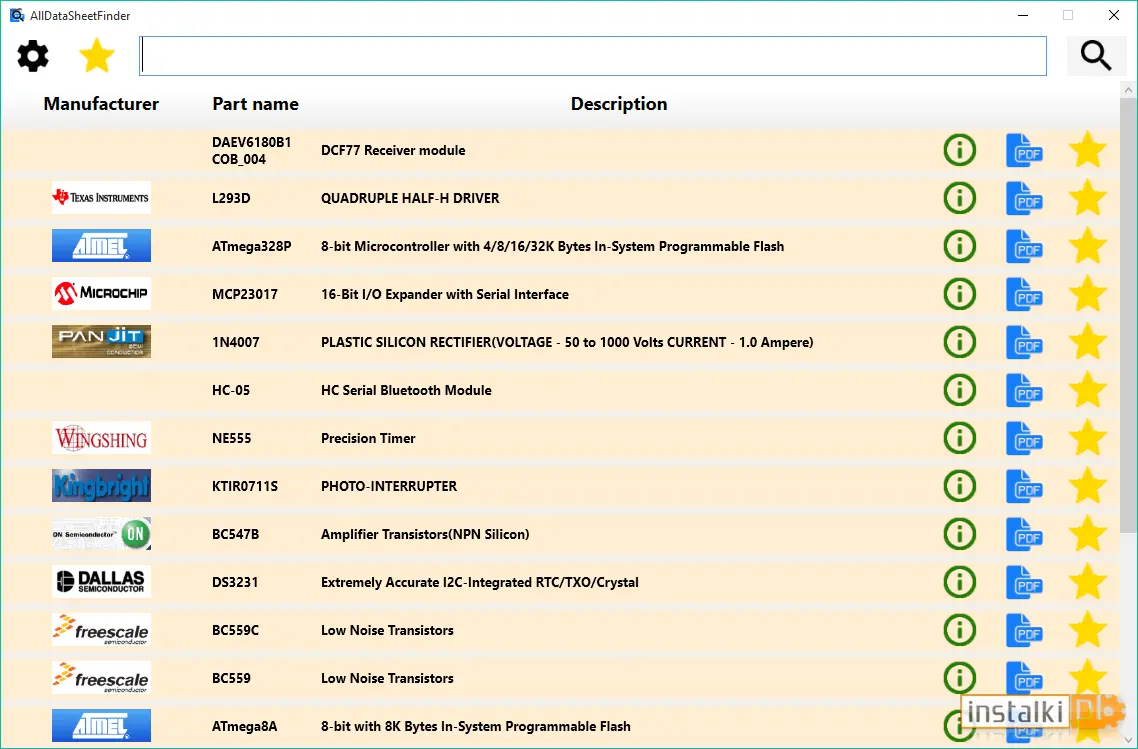Image resolution: width=1138 pixels, height=749 pixels.
Task: Toggle star on BC559C row
Action: [1088, 629]
